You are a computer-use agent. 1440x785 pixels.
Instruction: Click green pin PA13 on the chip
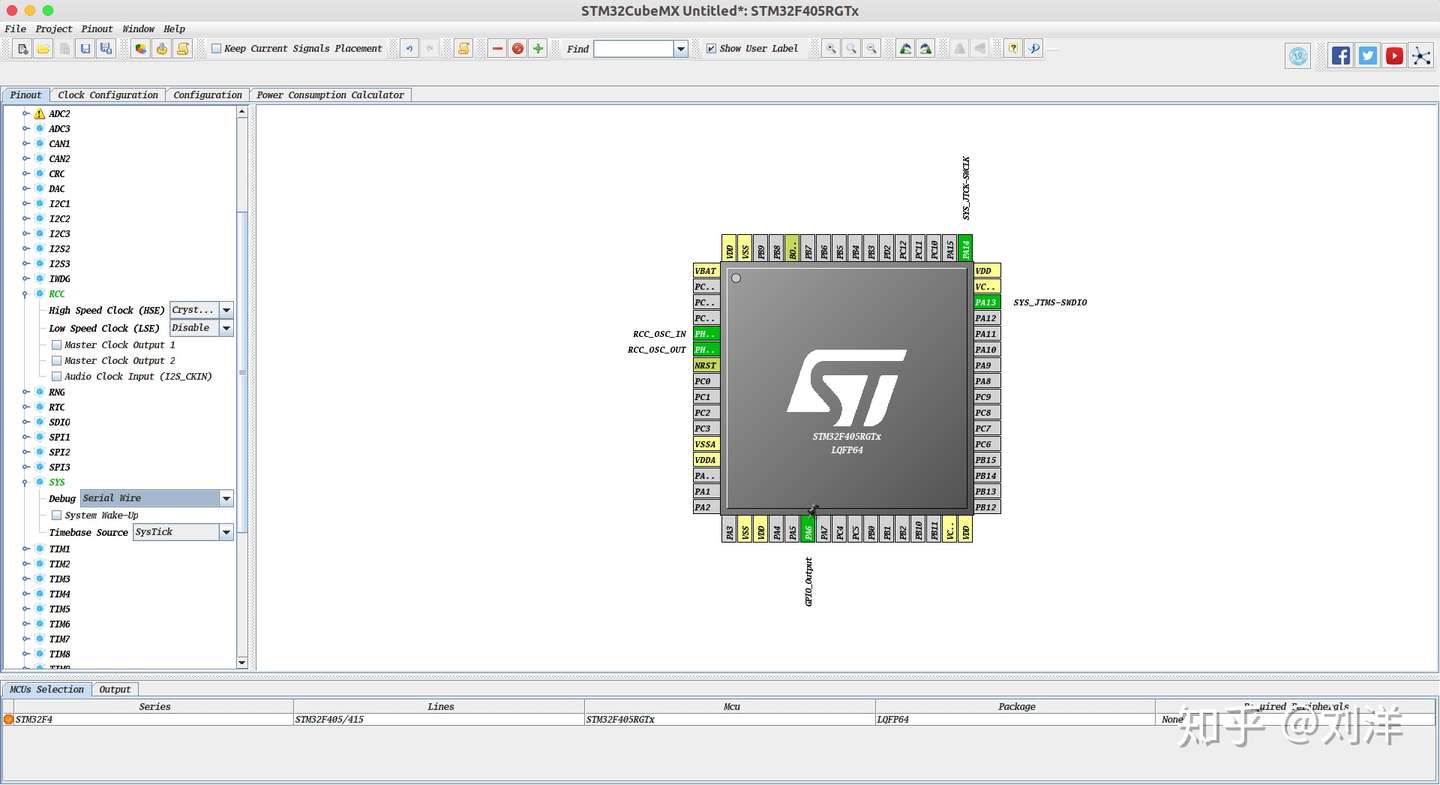(x=987, y=302)
